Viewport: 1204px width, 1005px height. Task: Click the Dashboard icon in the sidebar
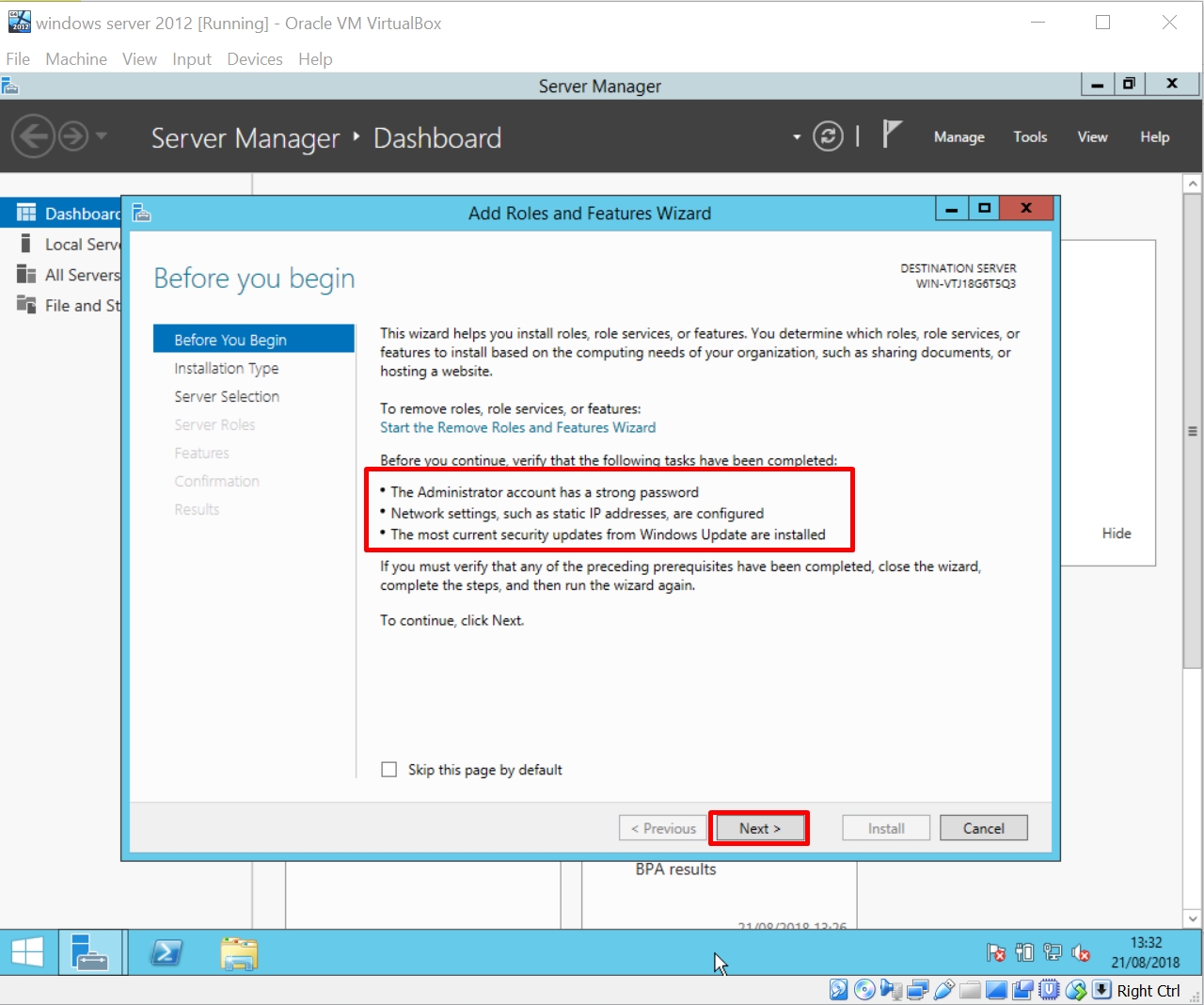click(26, 214)
